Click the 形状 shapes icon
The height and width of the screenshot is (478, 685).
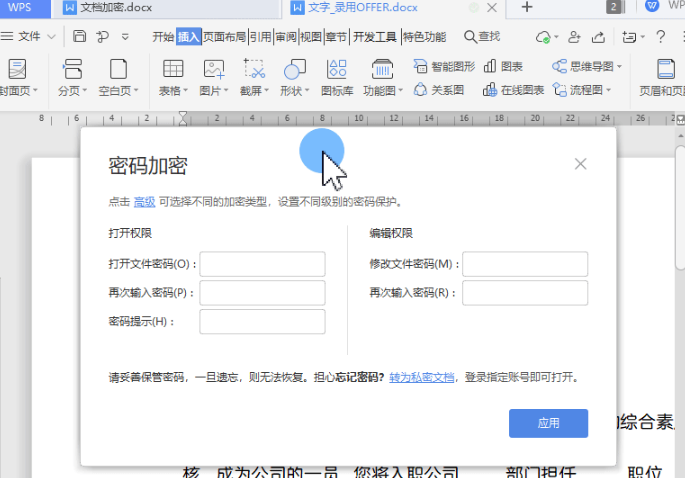[294, 69]
